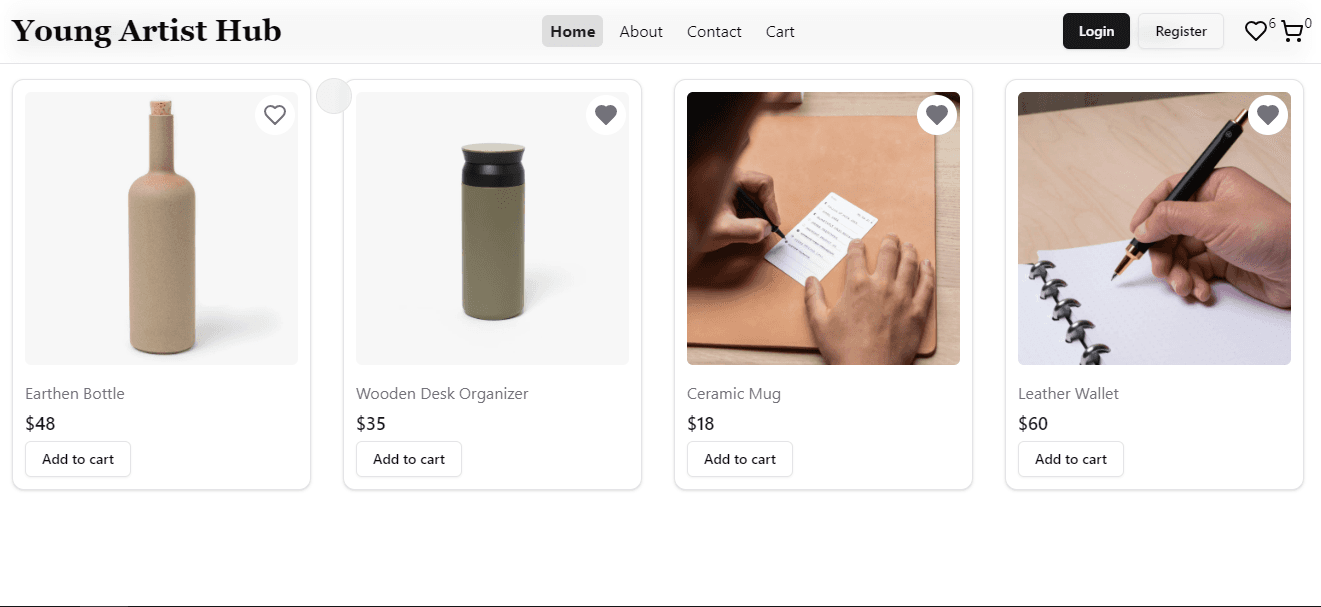Click the Register button
The height and width of the screenshot is (607, 1321).
click(x=1180, y=31)
